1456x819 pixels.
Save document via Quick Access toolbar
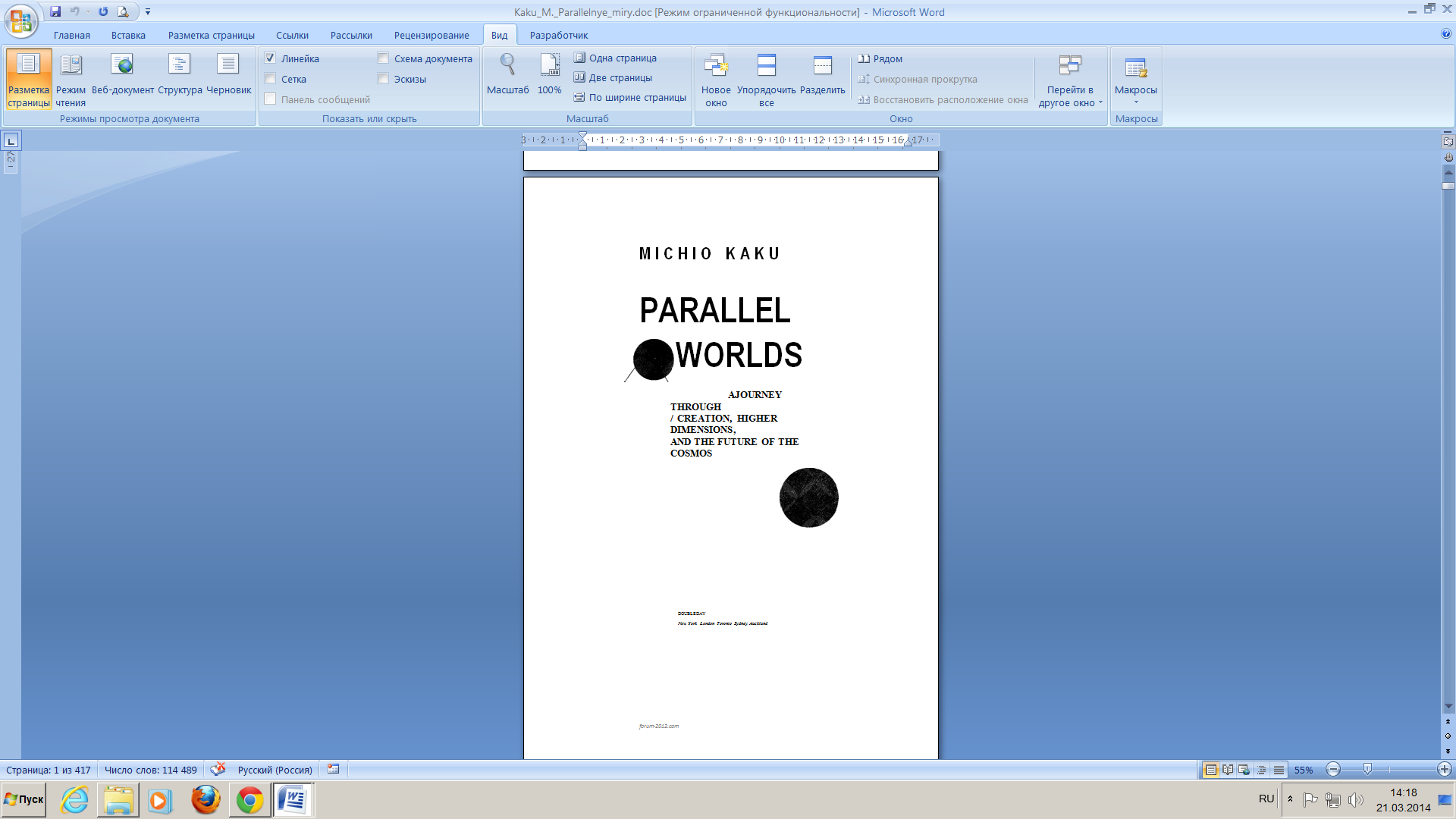tap(55, 11)
